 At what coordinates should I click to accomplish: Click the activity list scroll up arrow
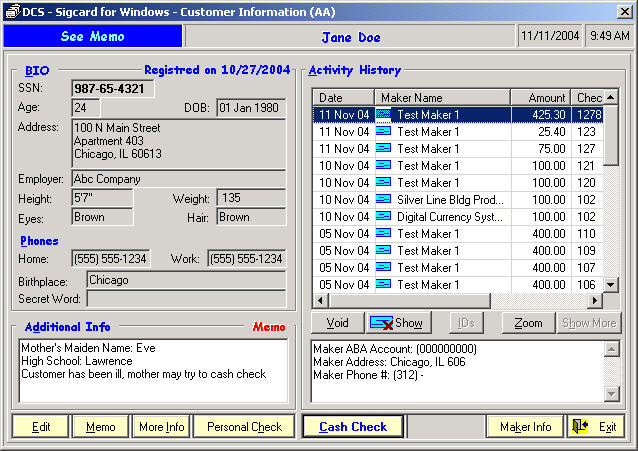[x=610, y=97]
